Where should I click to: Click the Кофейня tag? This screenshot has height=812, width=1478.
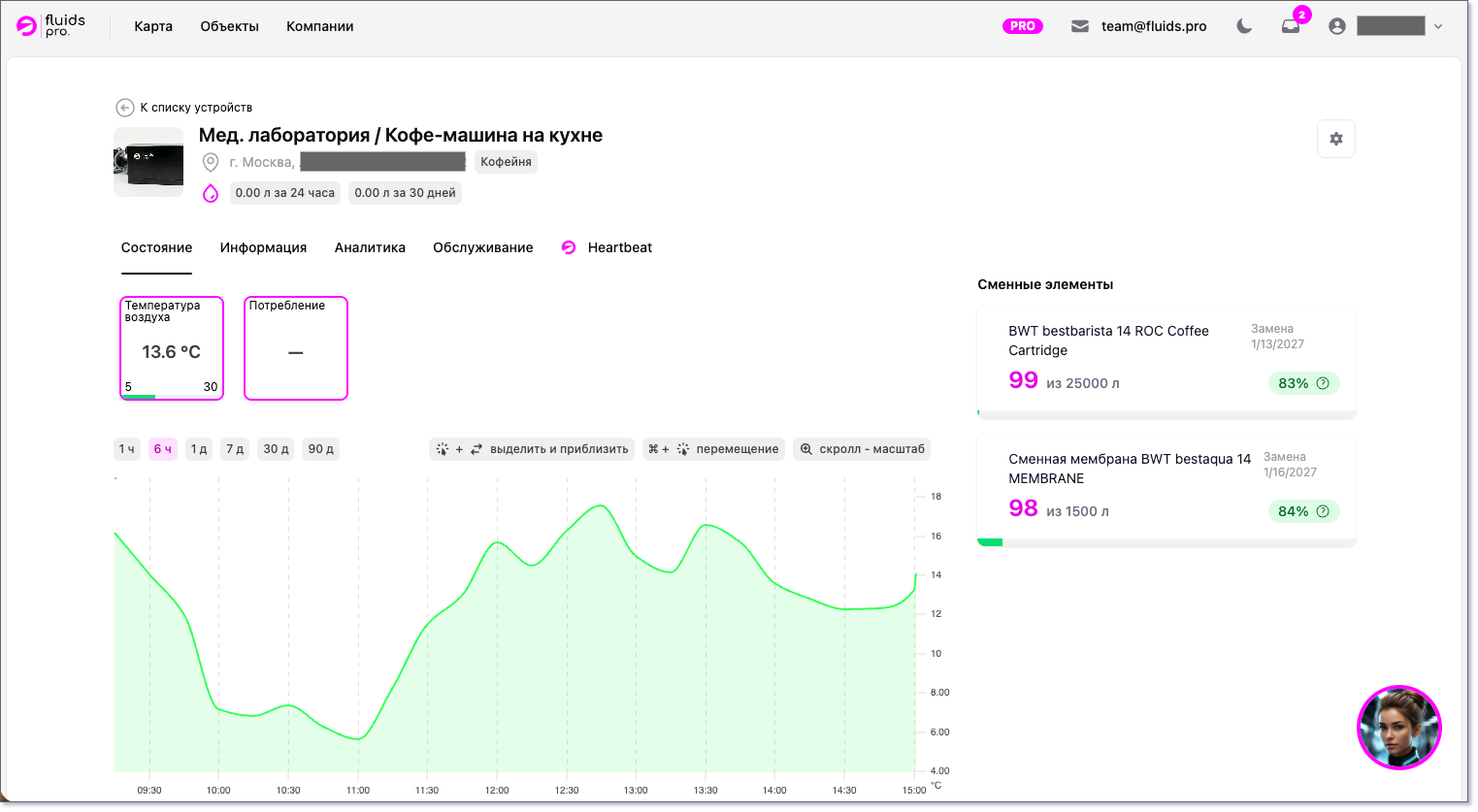coord(506,162)
